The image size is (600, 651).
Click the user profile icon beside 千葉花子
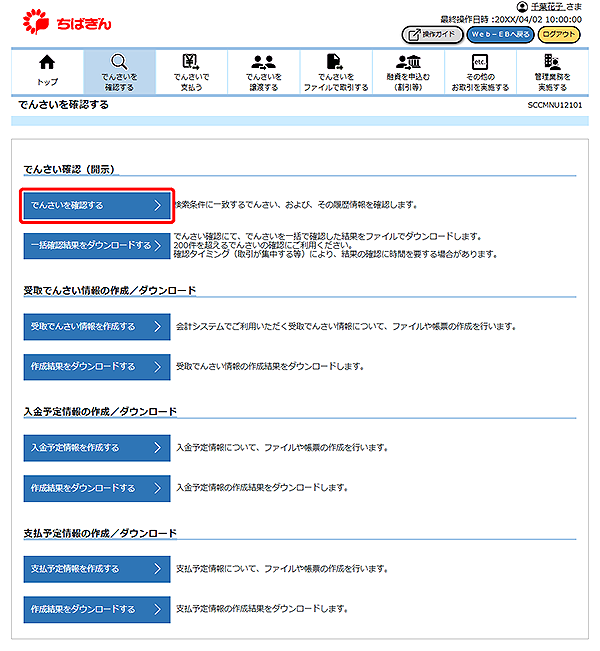pyautogui.click(x=522, y=7)
